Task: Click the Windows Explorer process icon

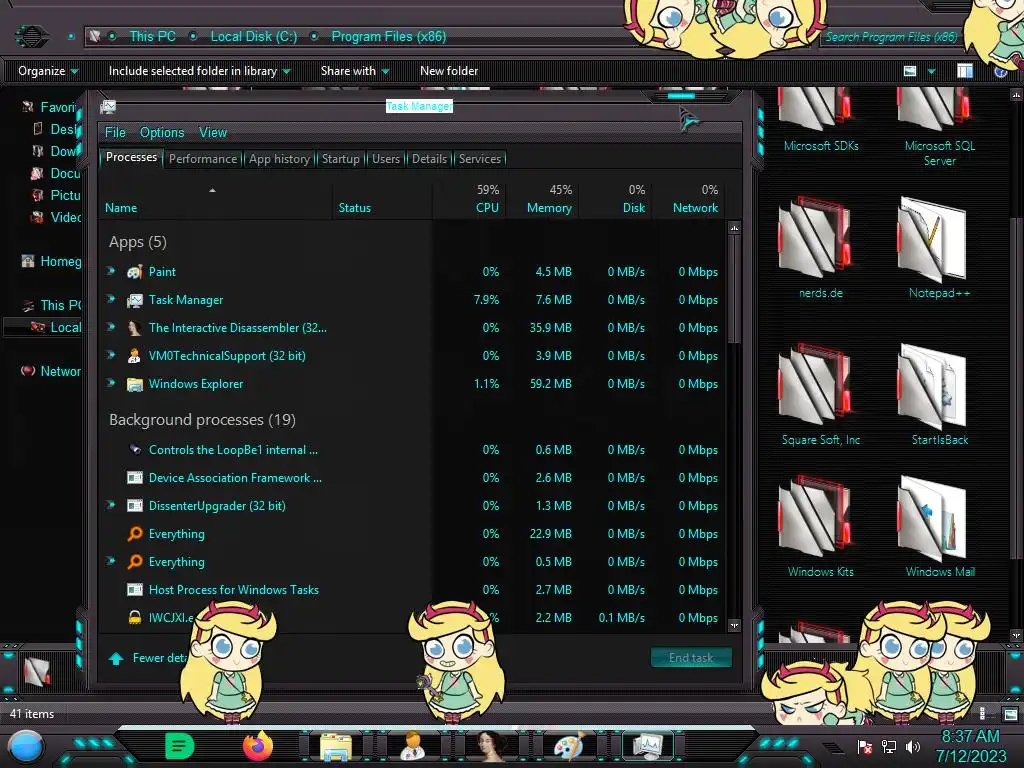Action: pyautogui.click(x=135, y=384)
